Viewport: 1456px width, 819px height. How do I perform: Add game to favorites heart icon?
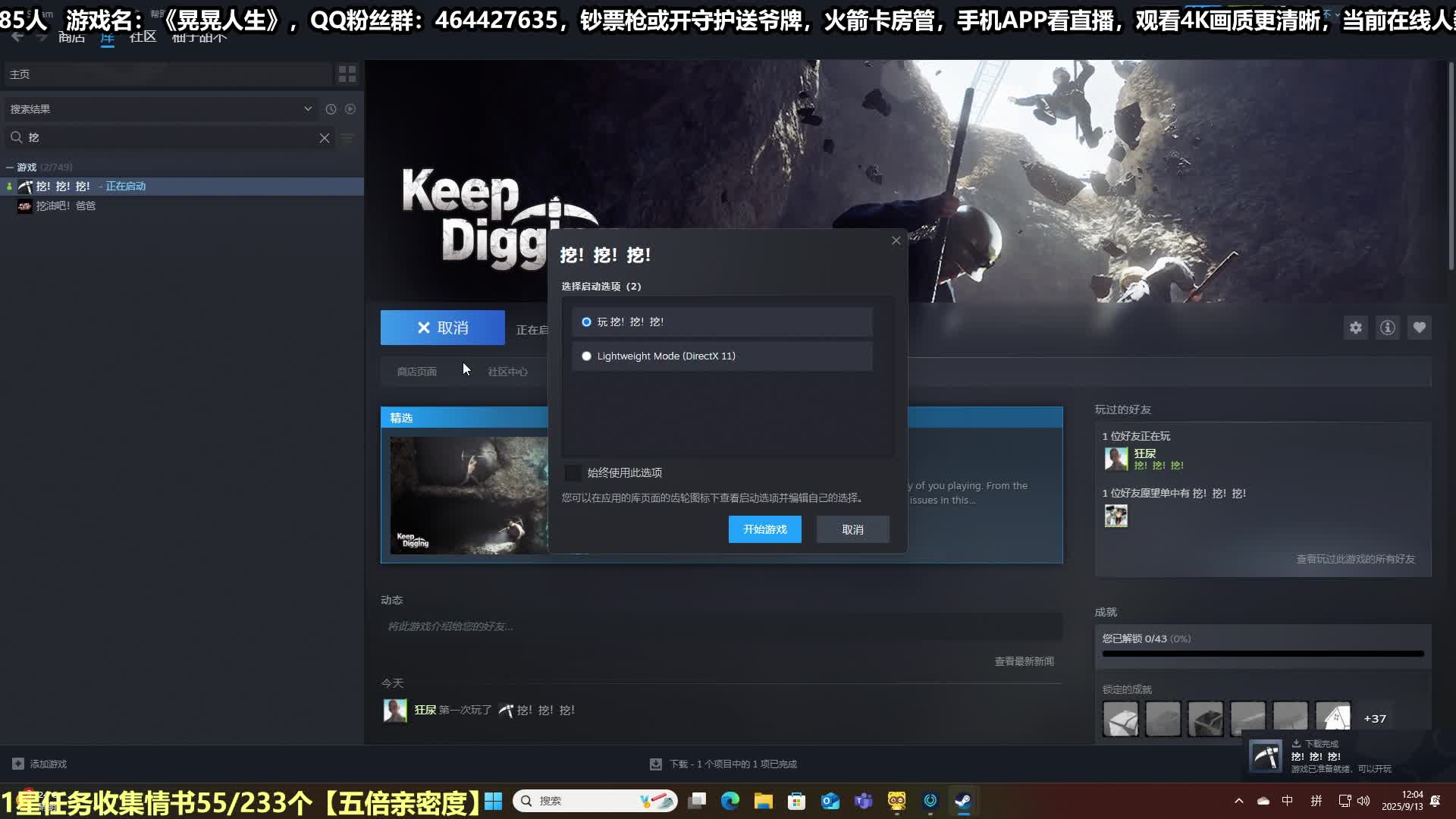(x=1420, y=328)
